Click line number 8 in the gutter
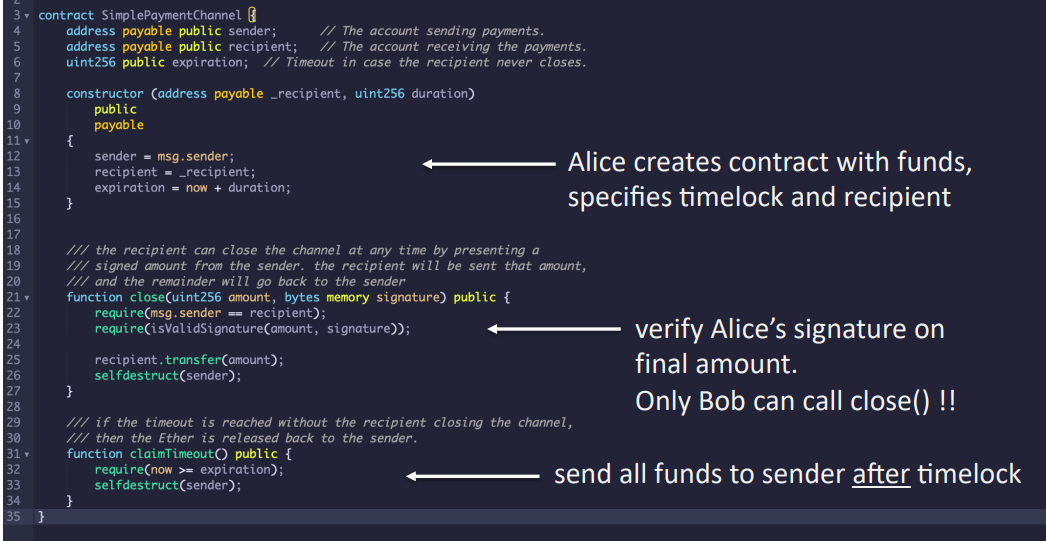Screen dimensions: 1046x541 pos(17,94)
